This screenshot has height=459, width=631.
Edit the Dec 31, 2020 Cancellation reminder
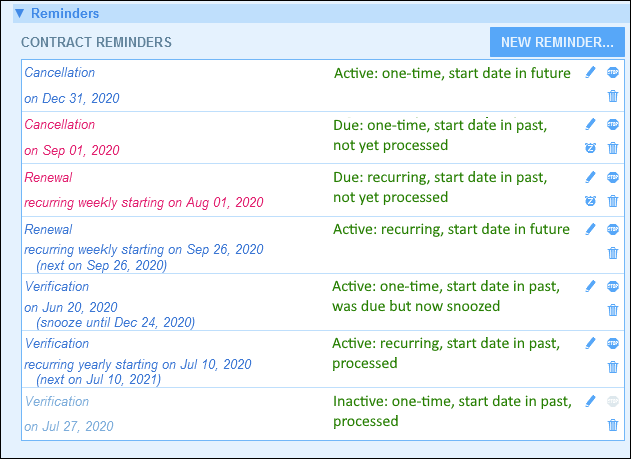tap(591, 72)
